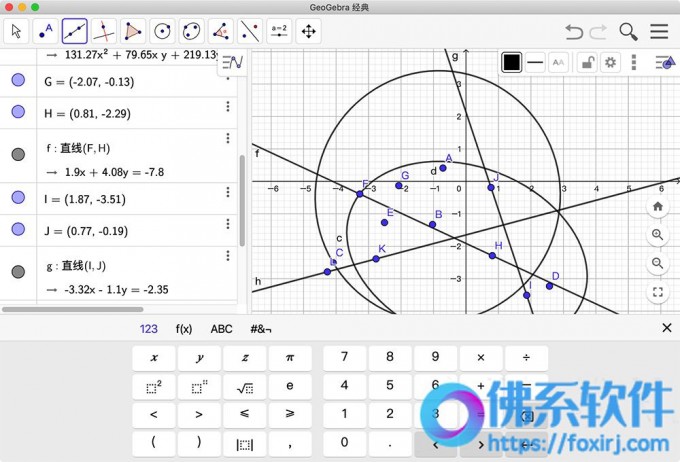Switch to the 123 keyboard tab
This screenshot has height=462, width=680.
click(x=148, y=329)
